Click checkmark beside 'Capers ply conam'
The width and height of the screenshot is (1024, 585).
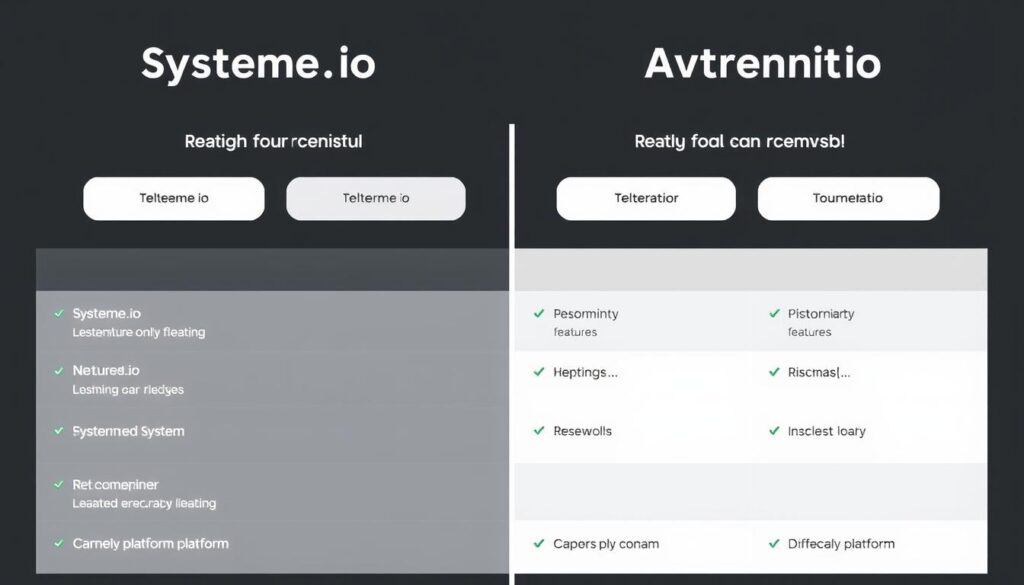pyautogui.click(x=539, y=543)
